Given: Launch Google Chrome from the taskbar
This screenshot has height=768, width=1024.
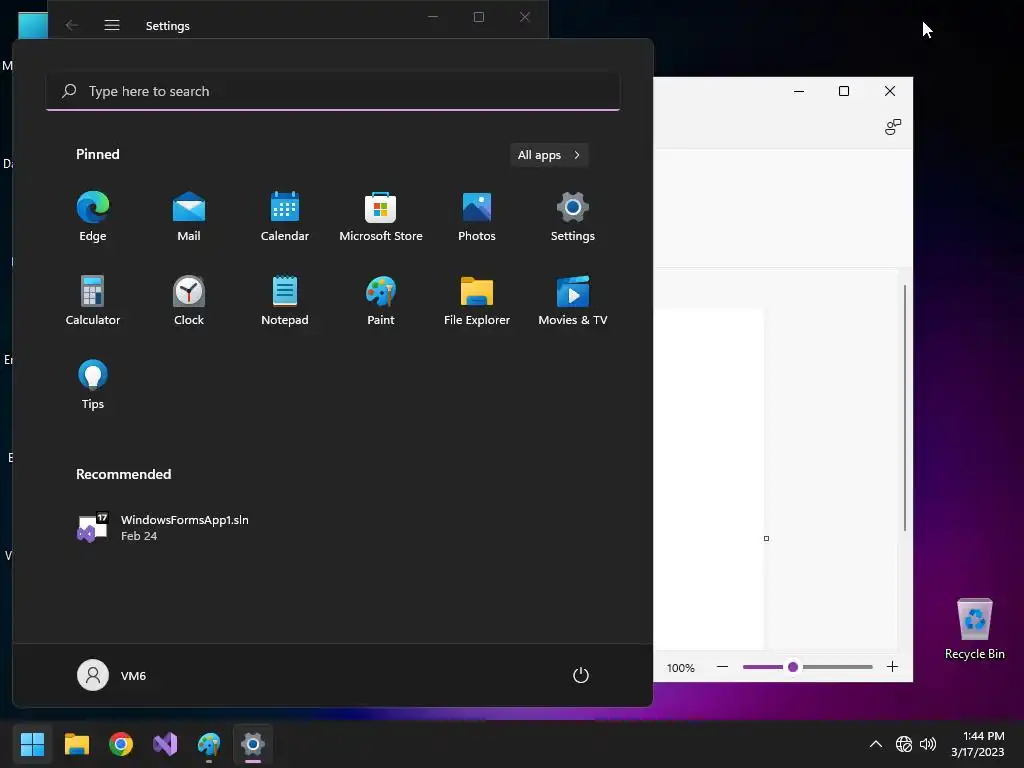Looking at the screenshot, I should [x=121, y=744].
